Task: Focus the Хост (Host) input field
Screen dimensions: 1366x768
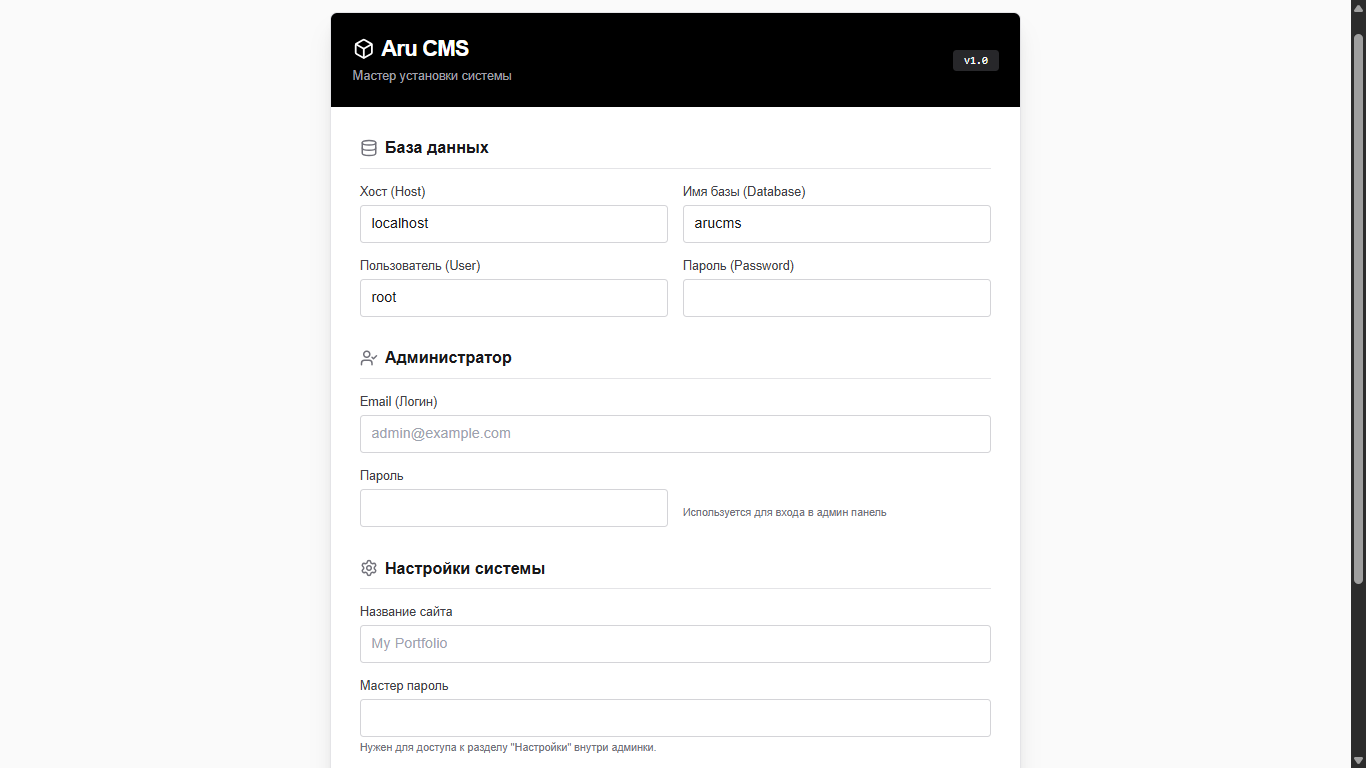Action: (513, 224)
